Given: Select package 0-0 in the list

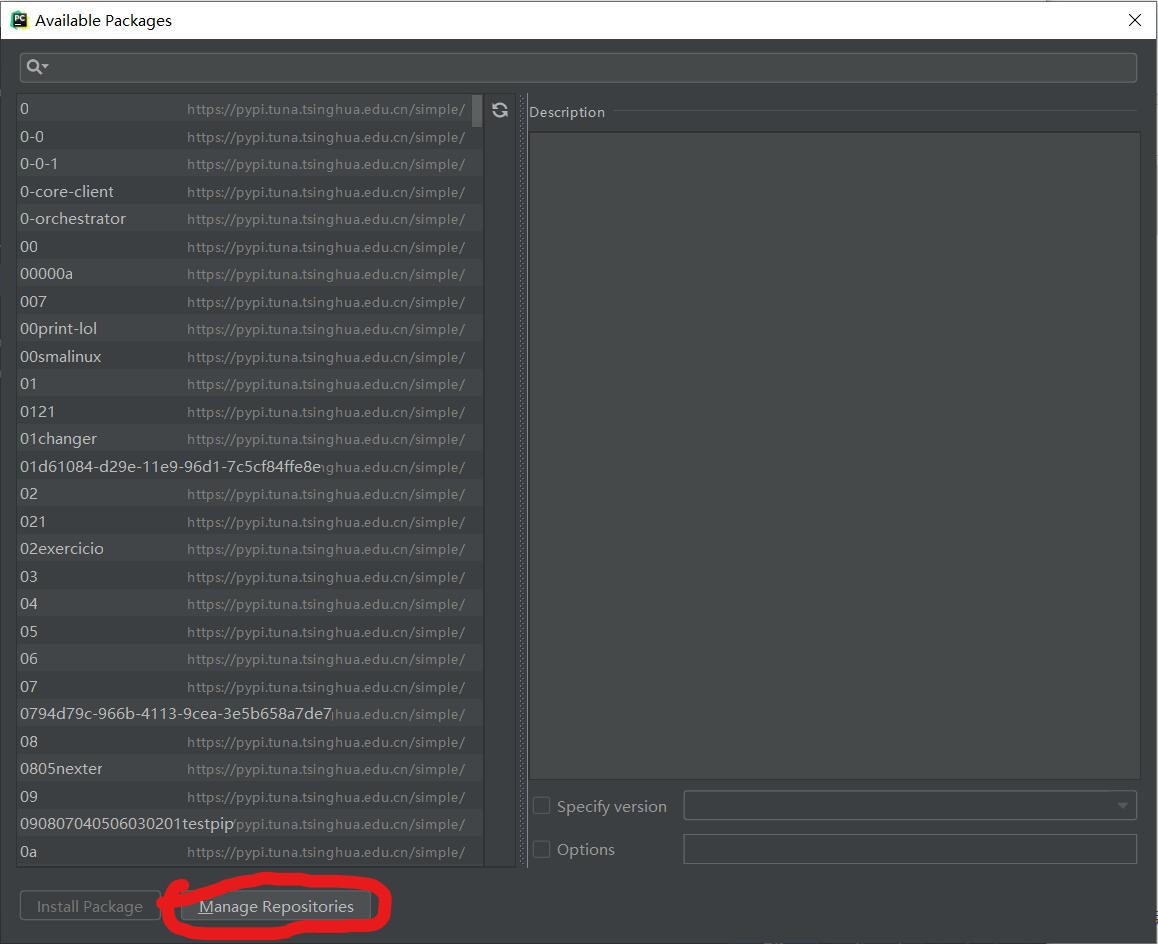Looking at the screenshot, I should (250, 137).
